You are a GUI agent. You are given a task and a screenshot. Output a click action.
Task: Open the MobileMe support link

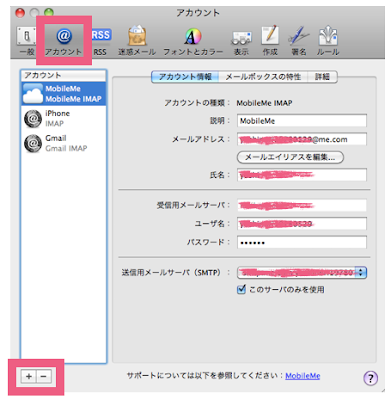303,376
